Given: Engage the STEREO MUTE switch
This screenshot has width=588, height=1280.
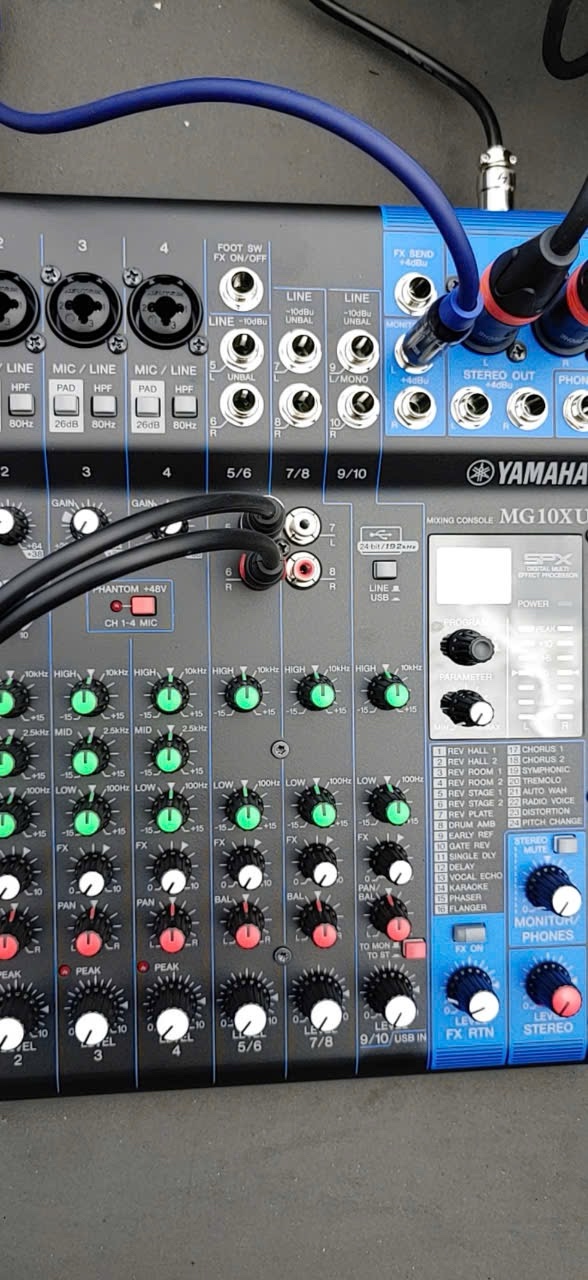Looking at the screenshot, I should point(566,845).
